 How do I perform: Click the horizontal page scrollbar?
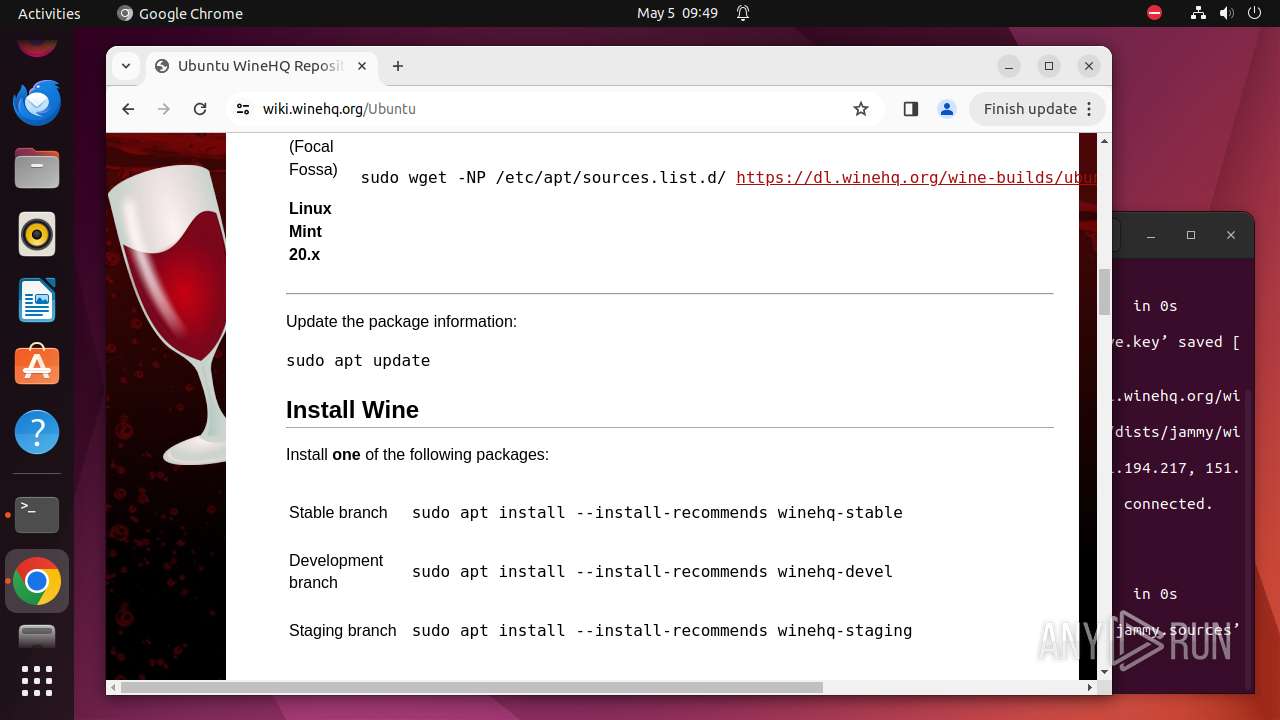tap(471, 687)
